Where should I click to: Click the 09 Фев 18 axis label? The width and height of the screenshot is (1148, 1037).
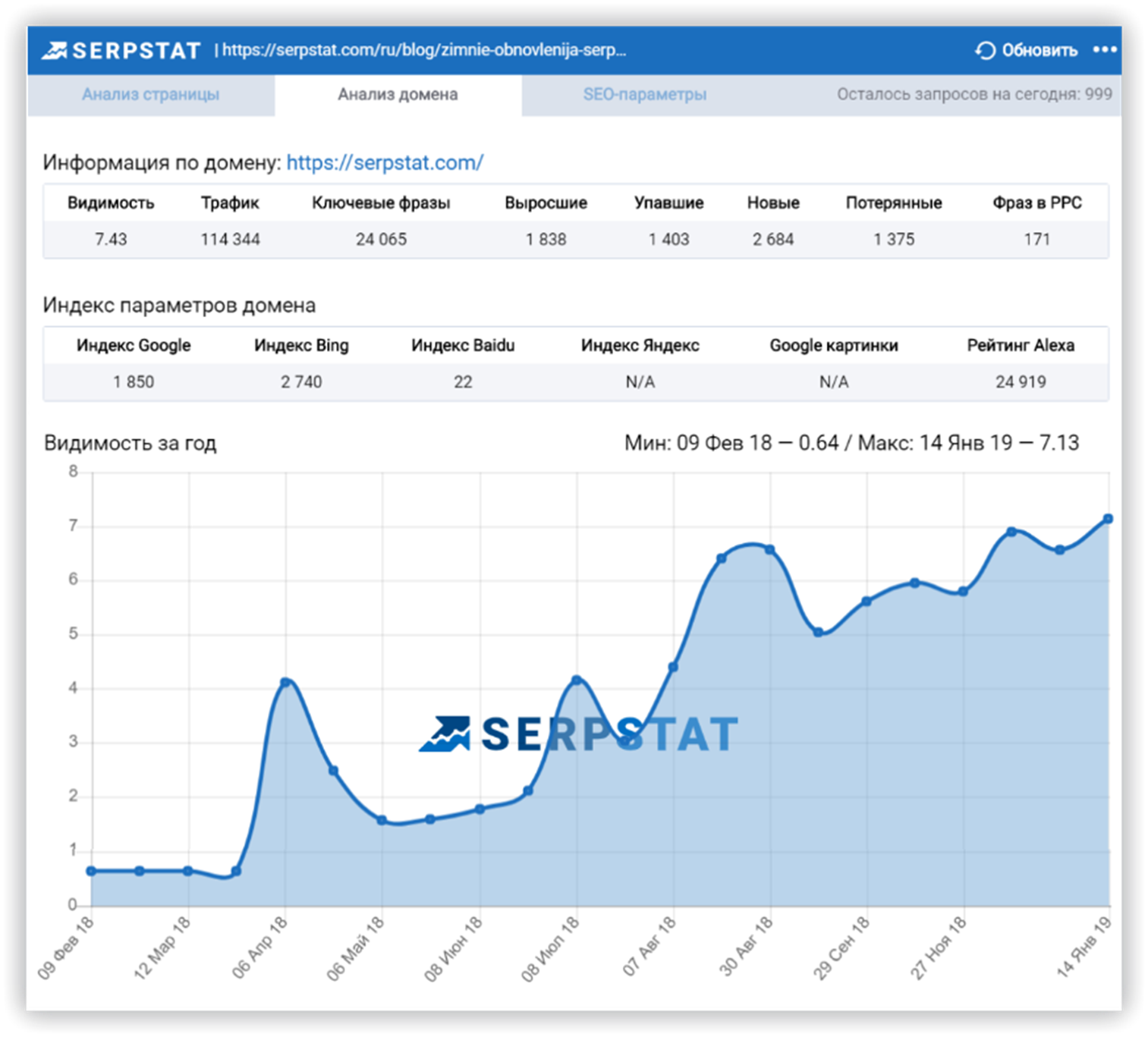(x=65, y=947)
